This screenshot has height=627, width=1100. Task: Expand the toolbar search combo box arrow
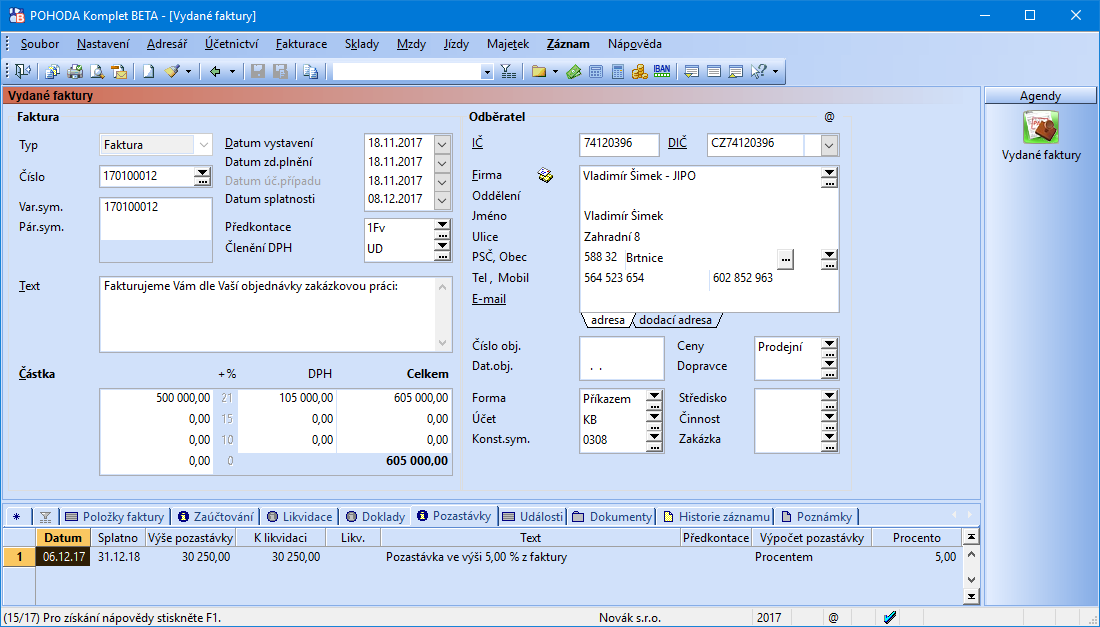pos(487,72)
